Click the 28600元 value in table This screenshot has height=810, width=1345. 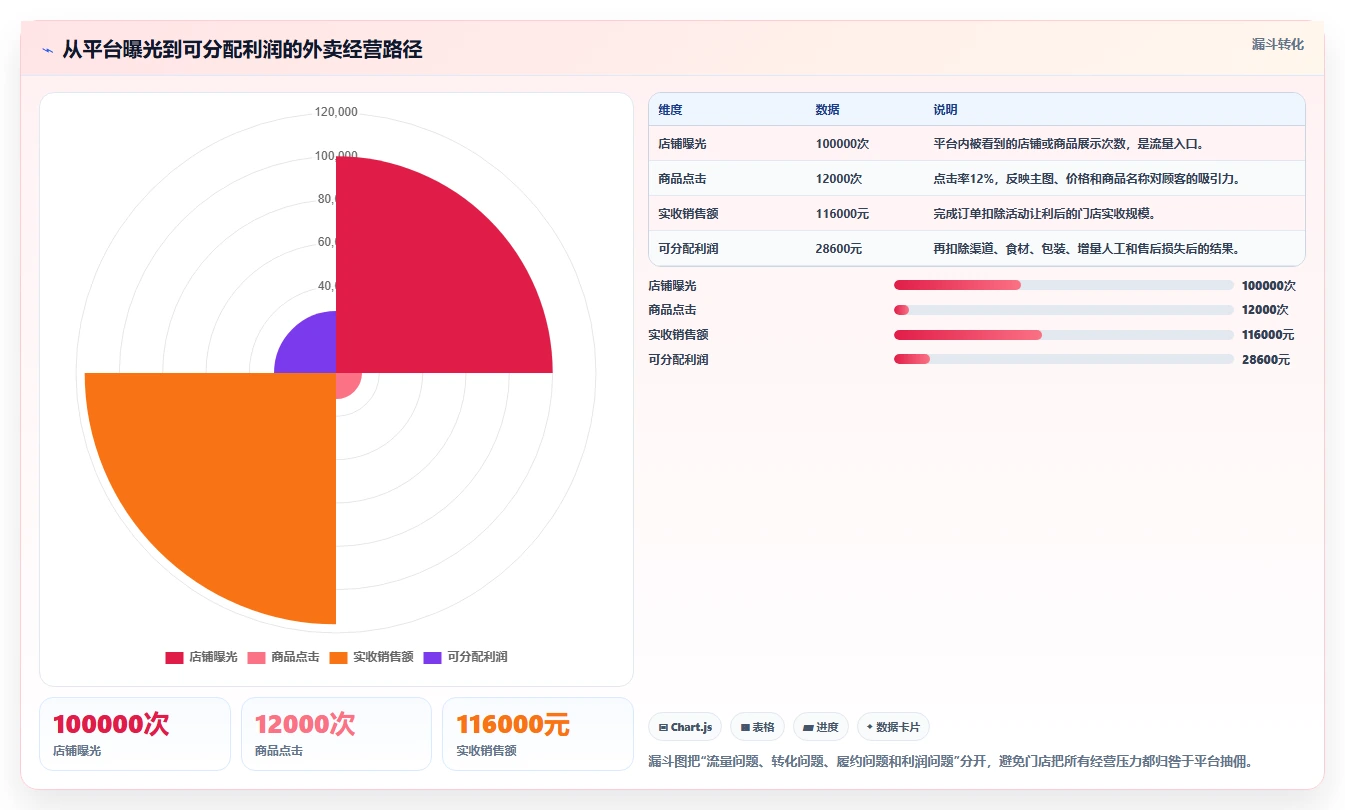[839, 249]
